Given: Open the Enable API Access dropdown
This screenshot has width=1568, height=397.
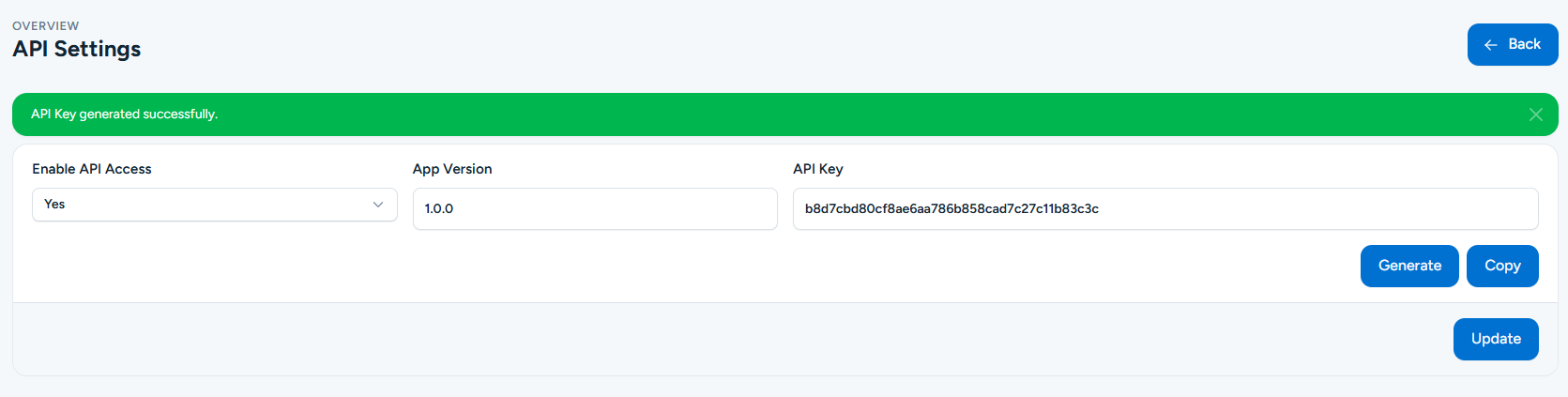Looking at the screenshot, I should [214, 205].
